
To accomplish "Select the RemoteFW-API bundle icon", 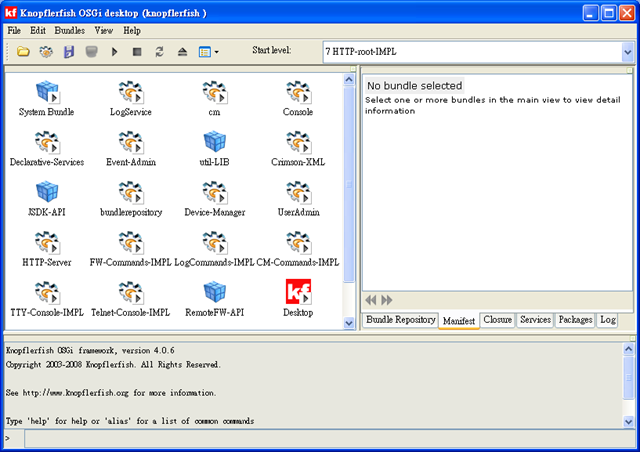I will point(214,292).
